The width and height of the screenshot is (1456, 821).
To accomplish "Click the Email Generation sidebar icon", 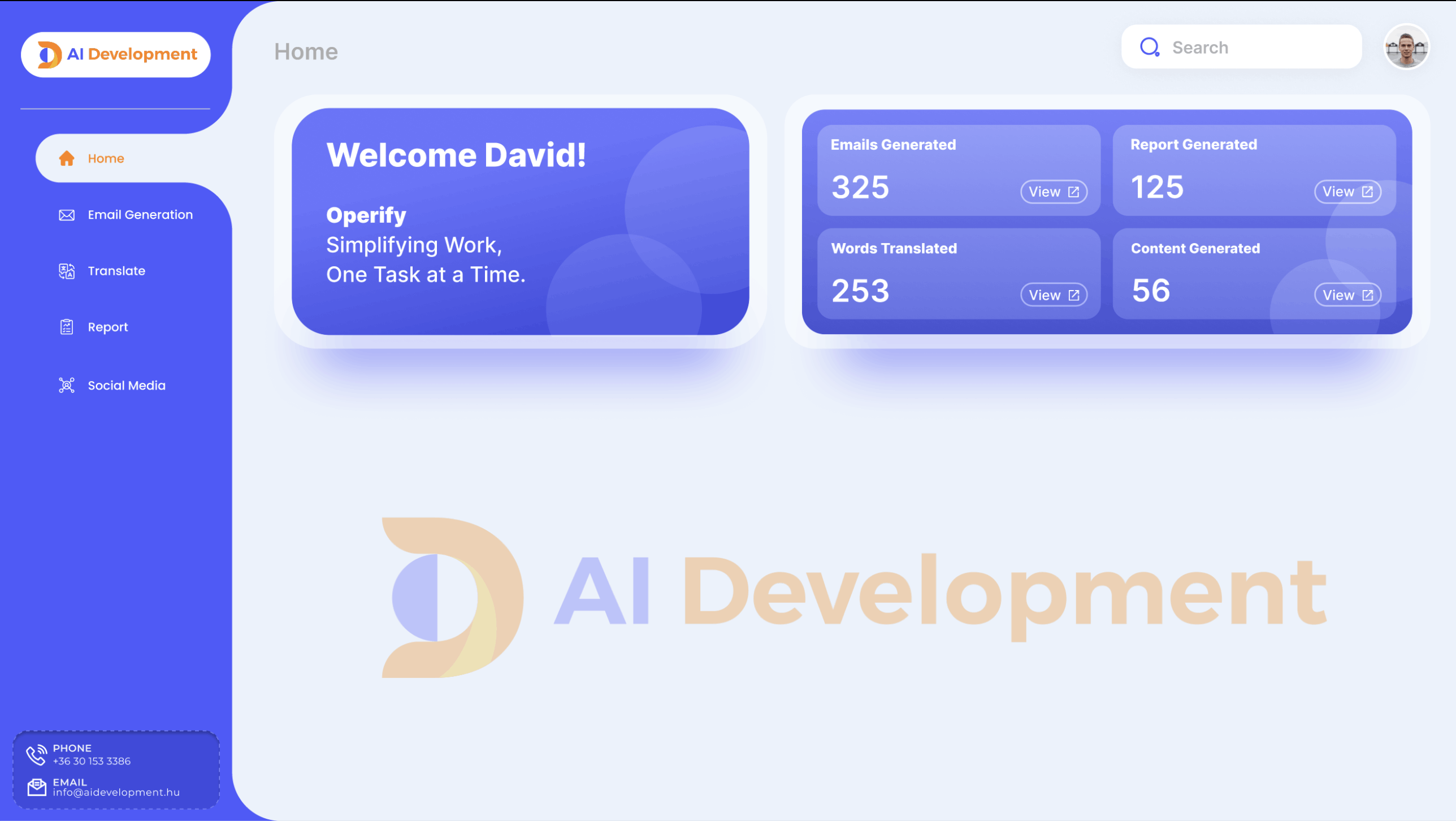I will [67, 214].
